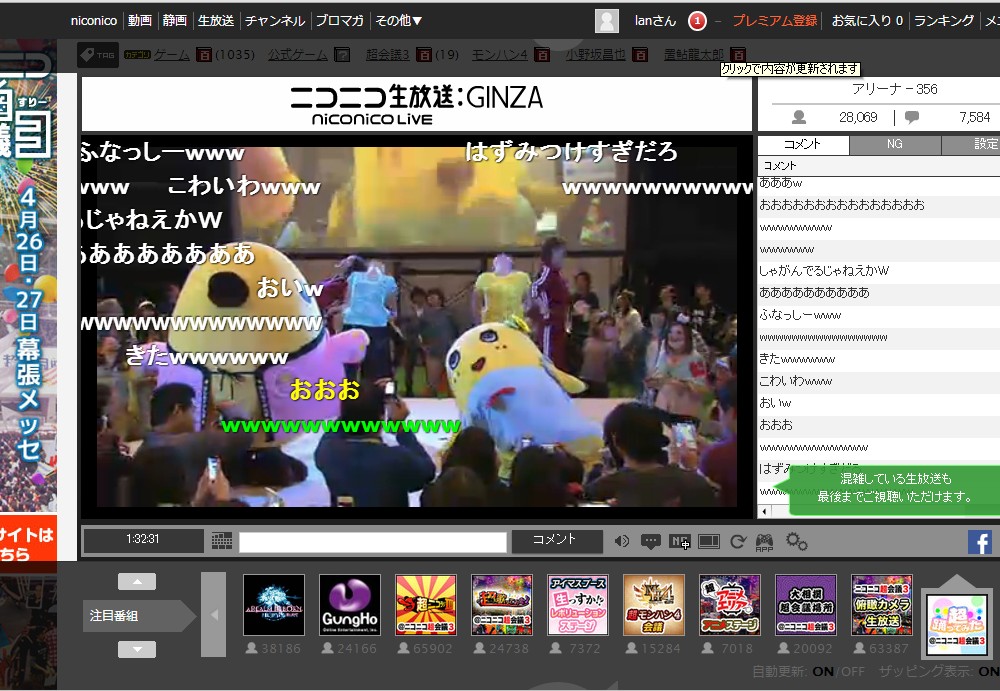The width and height of the screenshot is (1000, 691).
Task: Go to niconico home link
Action: pyautogui.click(x=94, y=20)
